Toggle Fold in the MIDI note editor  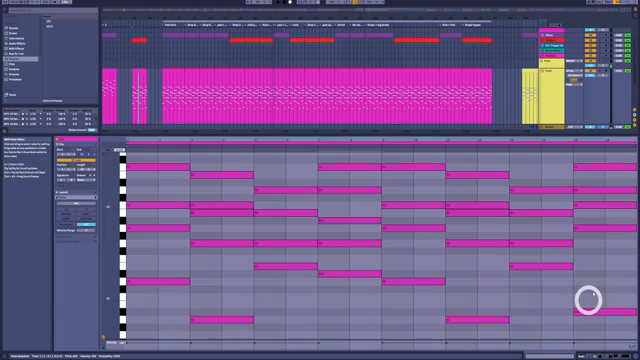(108, 150)
